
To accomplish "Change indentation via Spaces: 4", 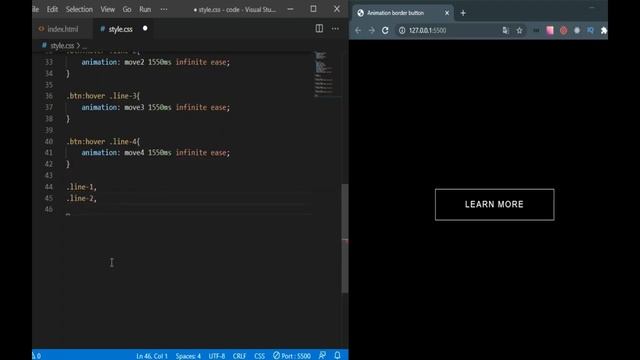I will point(188,356).
